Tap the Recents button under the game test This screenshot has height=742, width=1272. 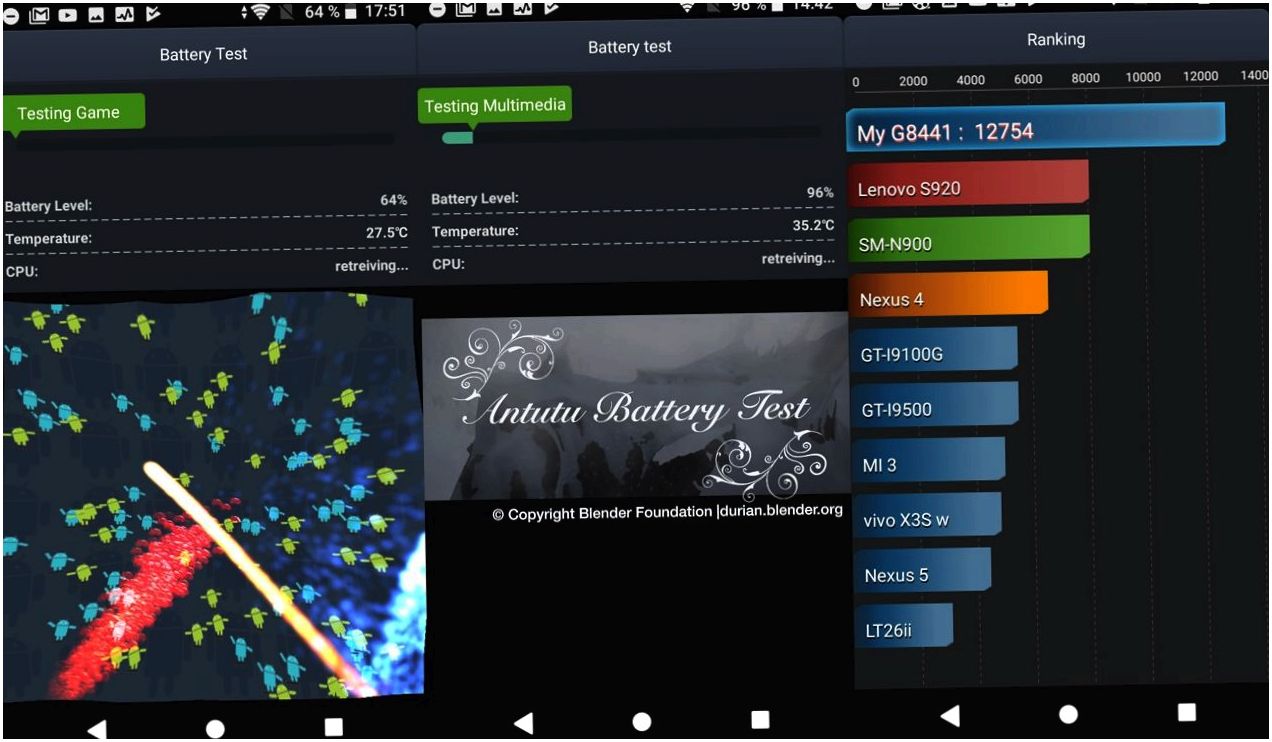coord(333,727)
